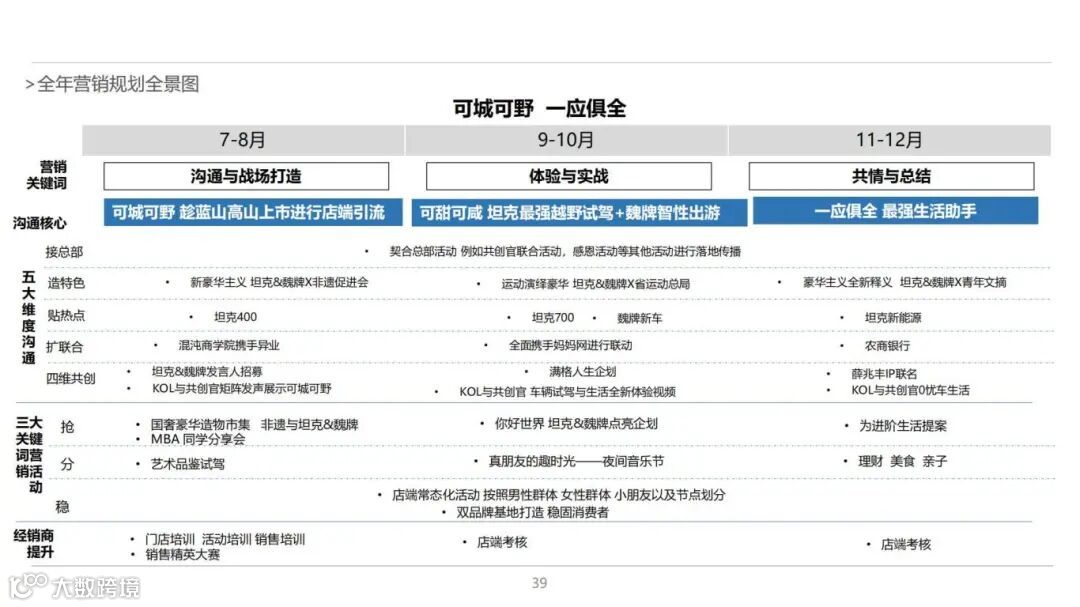Click '店端考核' in the 11-12月 column
1080x607 pixels.
(906, 544)
